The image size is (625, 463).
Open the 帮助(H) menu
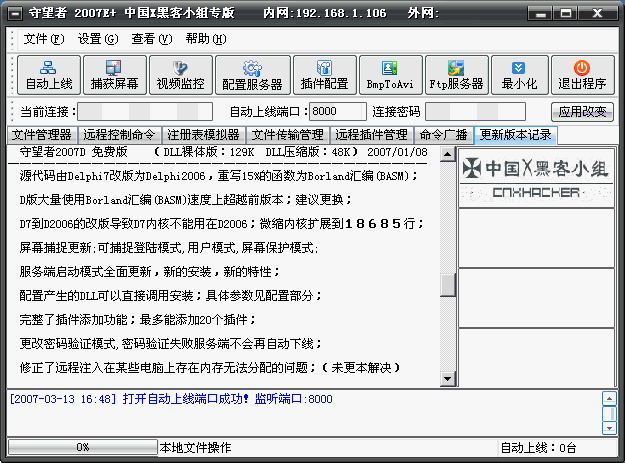coord(205,38)
